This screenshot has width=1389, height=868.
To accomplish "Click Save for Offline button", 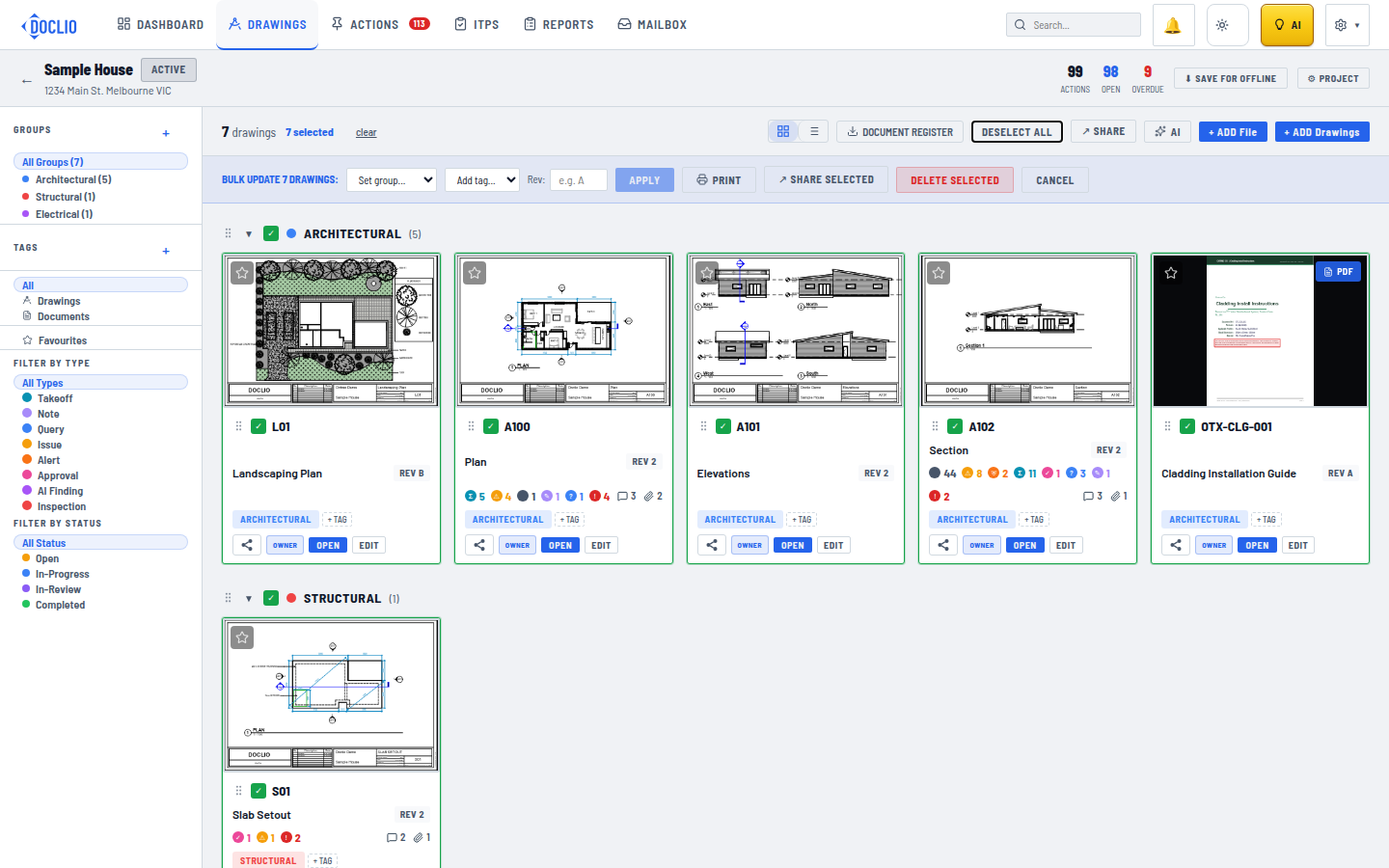I will pyautogui.click(x=1230, y=79).
